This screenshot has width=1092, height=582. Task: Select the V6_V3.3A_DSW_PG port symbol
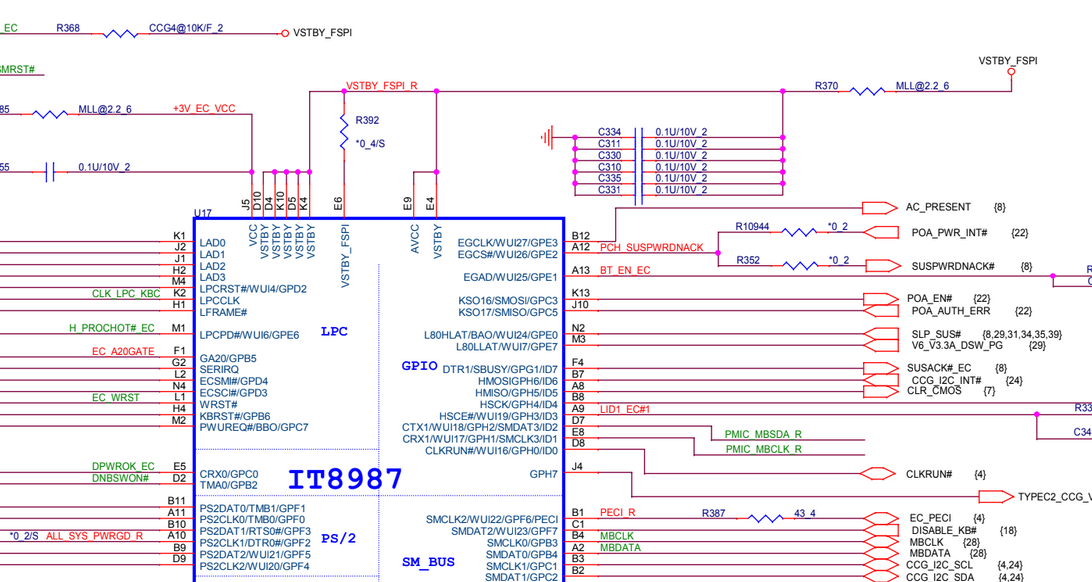881,345
